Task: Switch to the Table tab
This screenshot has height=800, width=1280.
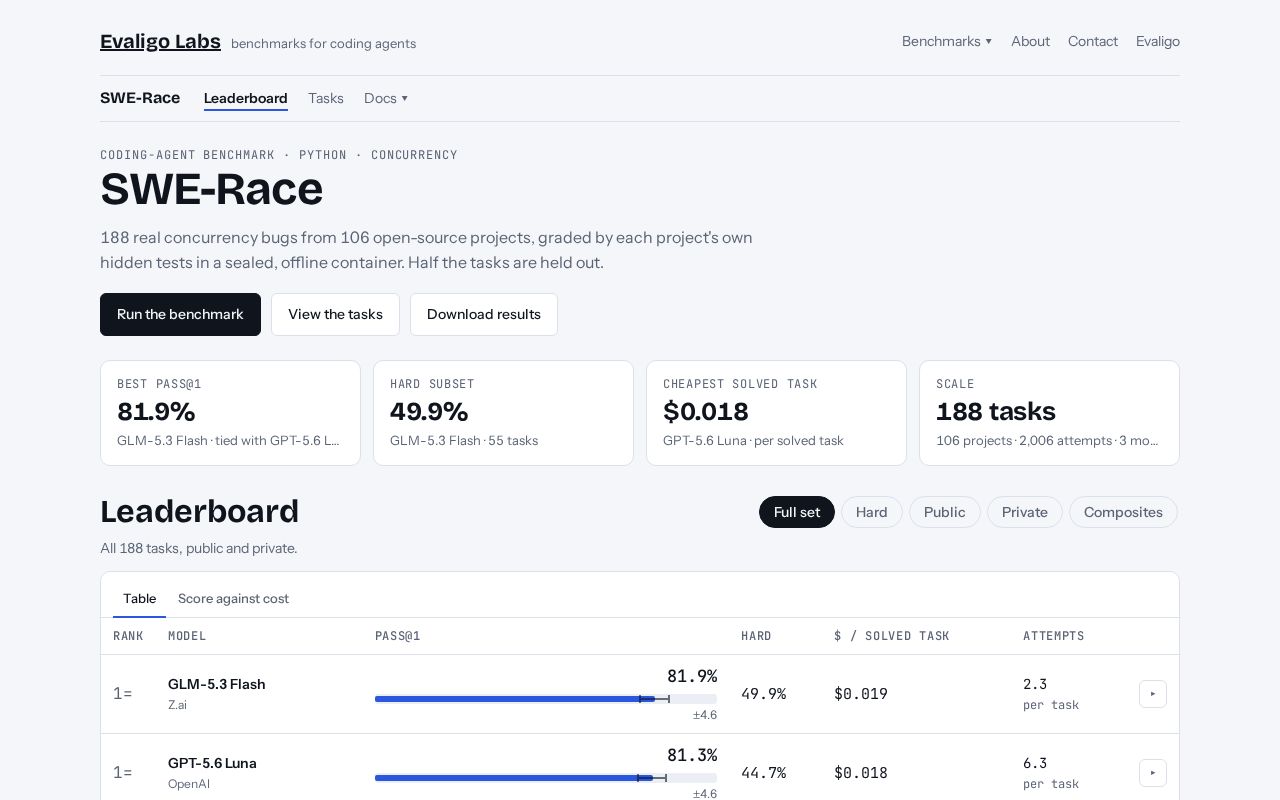Action: coord(140,598)
